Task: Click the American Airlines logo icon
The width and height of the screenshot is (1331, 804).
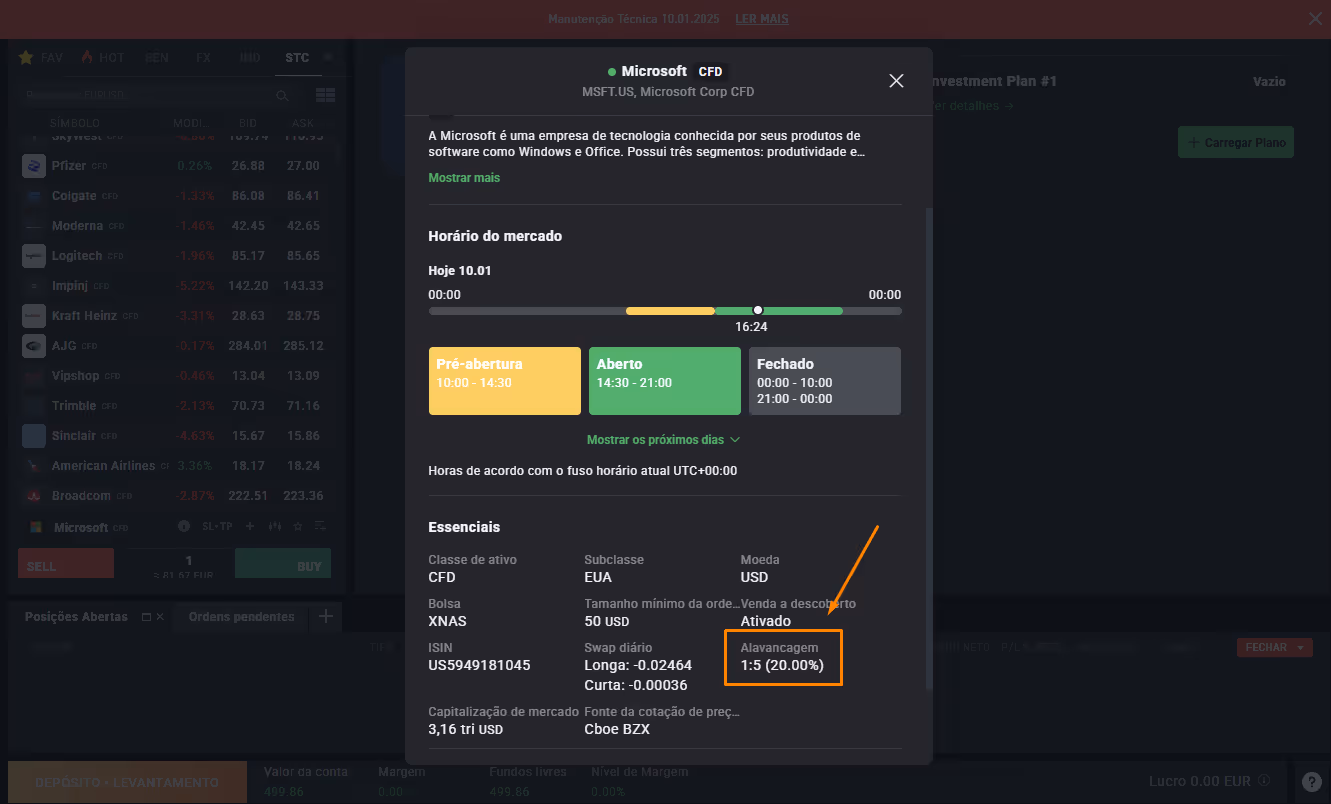Action: tap(34, 466)
